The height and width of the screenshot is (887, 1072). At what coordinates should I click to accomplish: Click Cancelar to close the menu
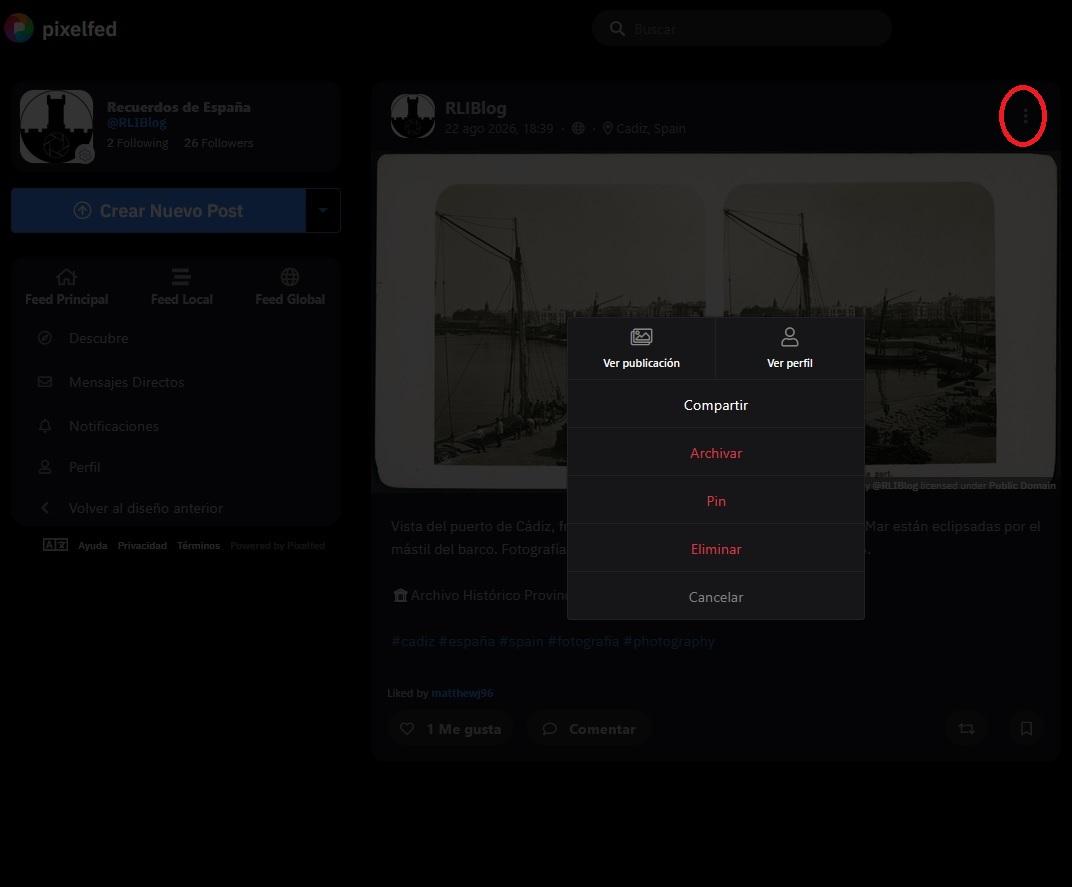716,596
